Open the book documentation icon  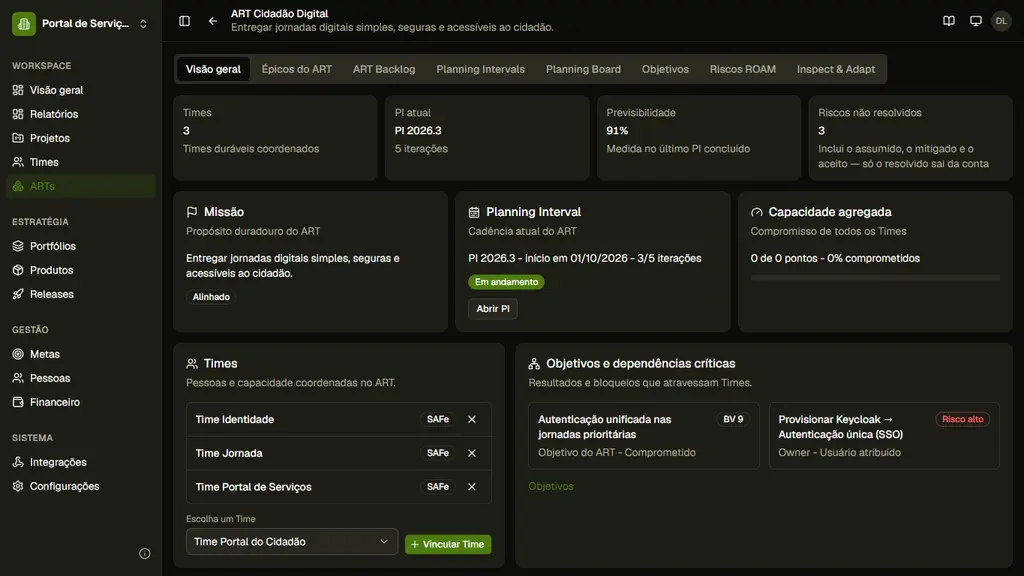click(x=949, y=21)
